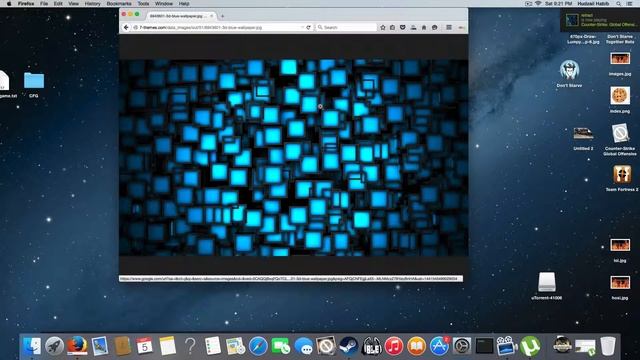This screenshot has width=640, height=360.
Task: Open the File menu
Action: point(44,4)
